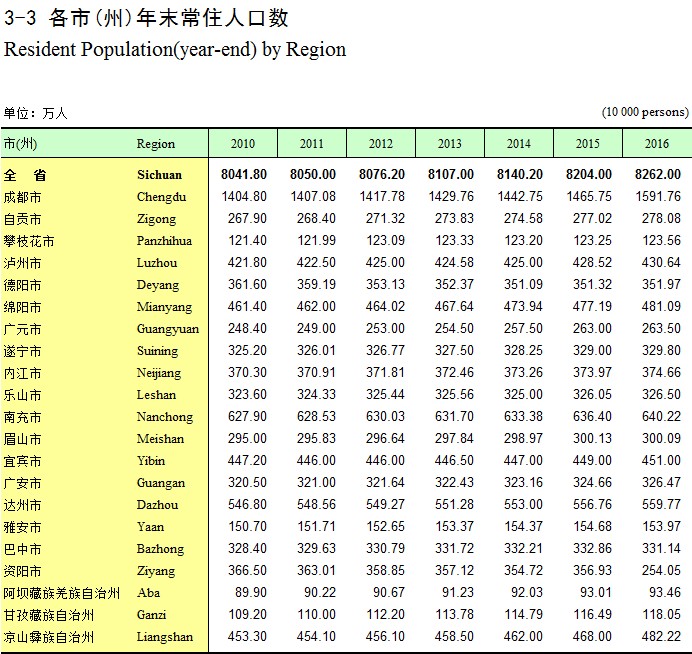
Task: Click Panzhihua 2011 value 121.99
Action: 316,241
